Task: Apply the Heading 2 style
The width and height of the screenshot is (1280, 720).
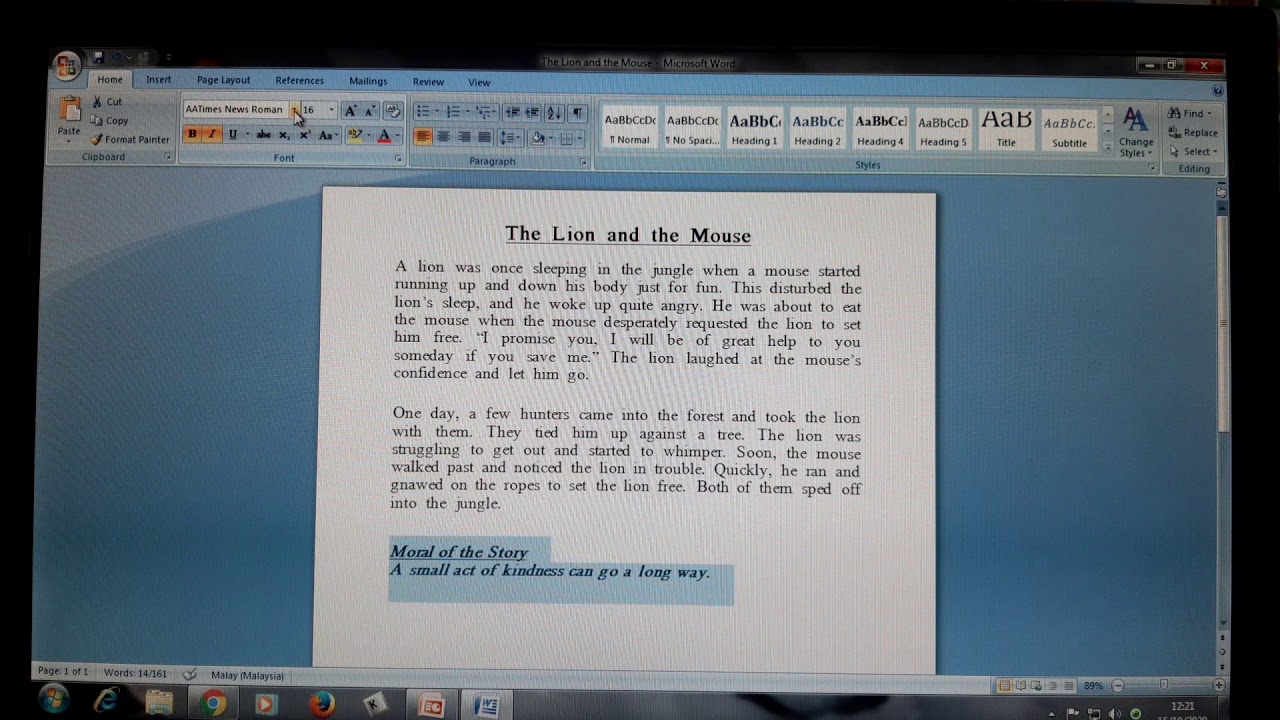Action: [817, 129]
